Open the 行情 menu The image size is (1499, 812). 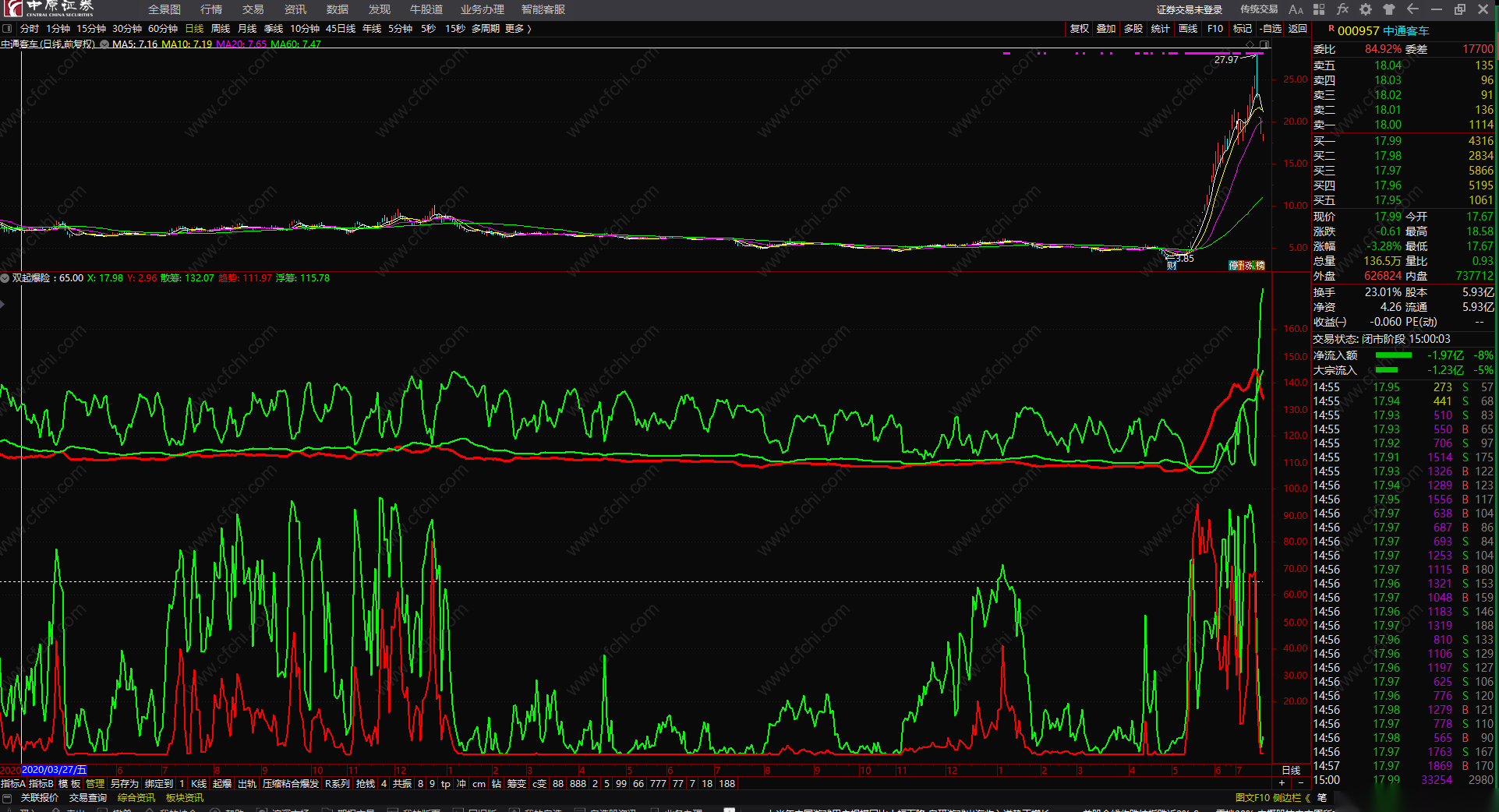coord(211,9)
